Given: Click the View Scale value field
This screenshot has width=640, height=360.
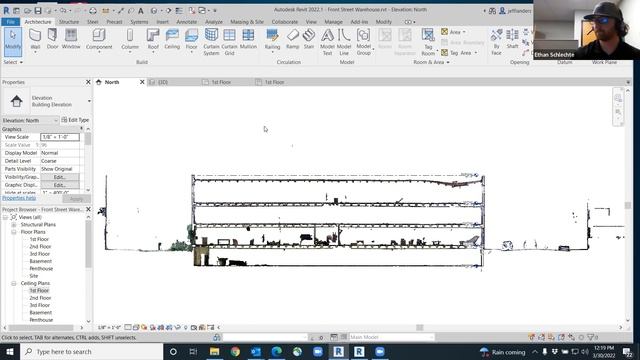Looking at the screenshot, I should coord(60,137).
